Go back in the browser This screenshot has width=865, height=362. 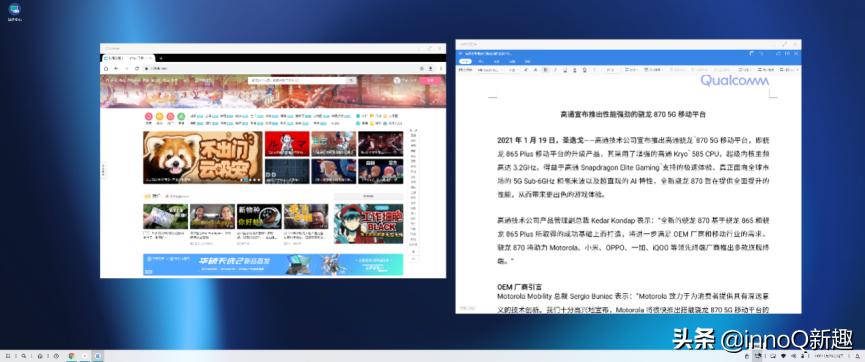pos(116,68)
